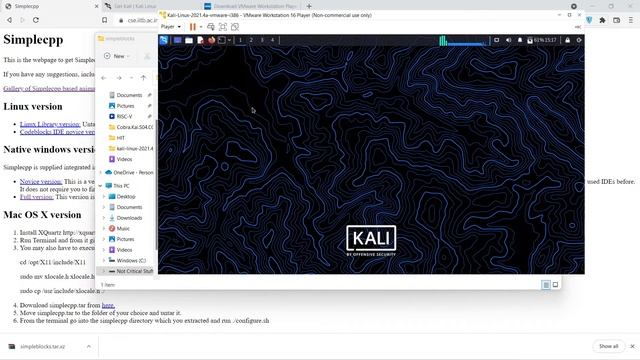
Task: Open the browser hamburger menu
Action: point(631,20)
